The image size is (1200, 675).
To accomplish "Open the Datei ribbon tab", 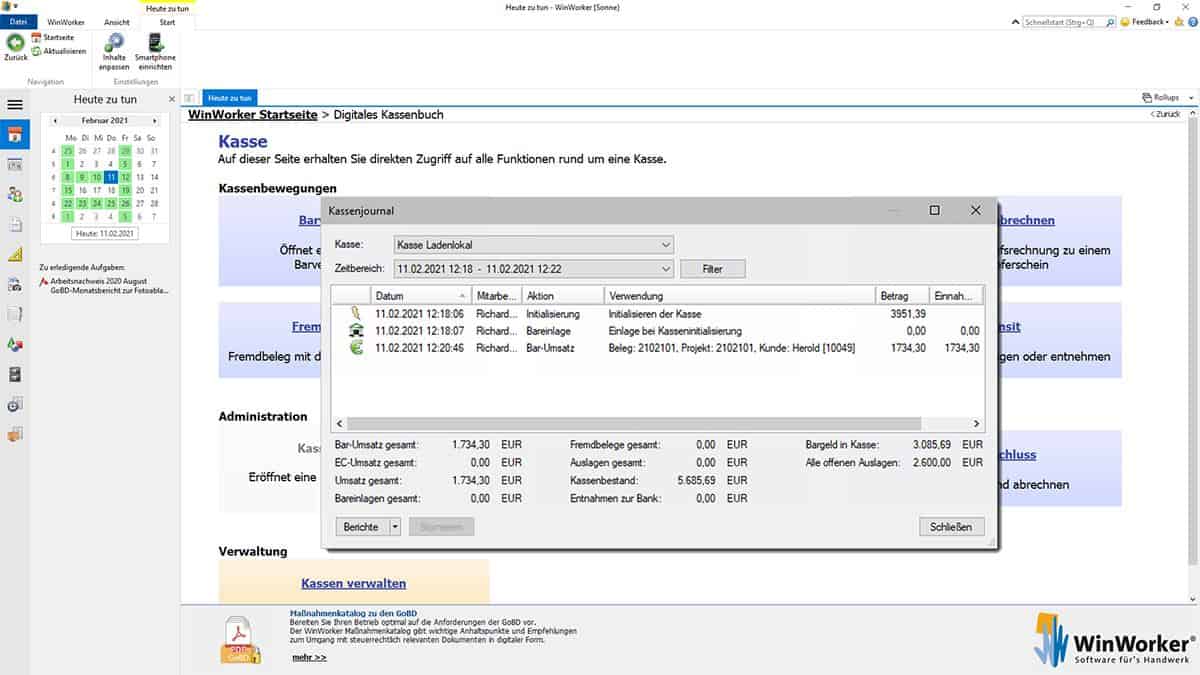I will 18,21.
